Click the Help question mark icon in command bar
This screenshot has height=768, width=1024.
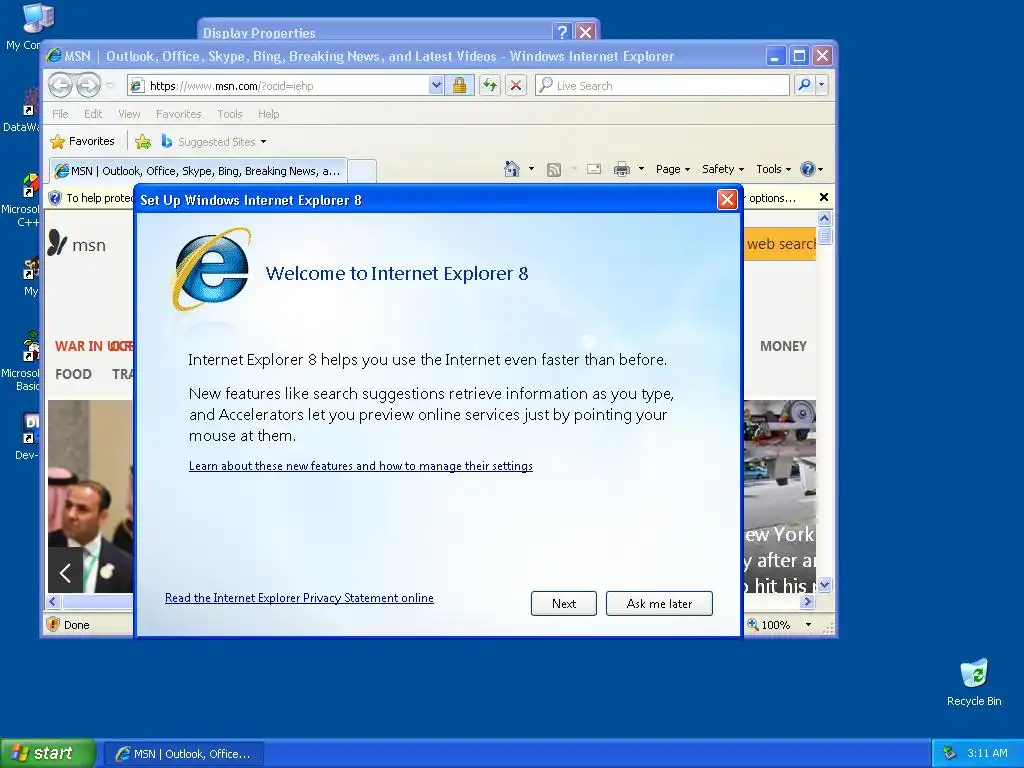808,169
